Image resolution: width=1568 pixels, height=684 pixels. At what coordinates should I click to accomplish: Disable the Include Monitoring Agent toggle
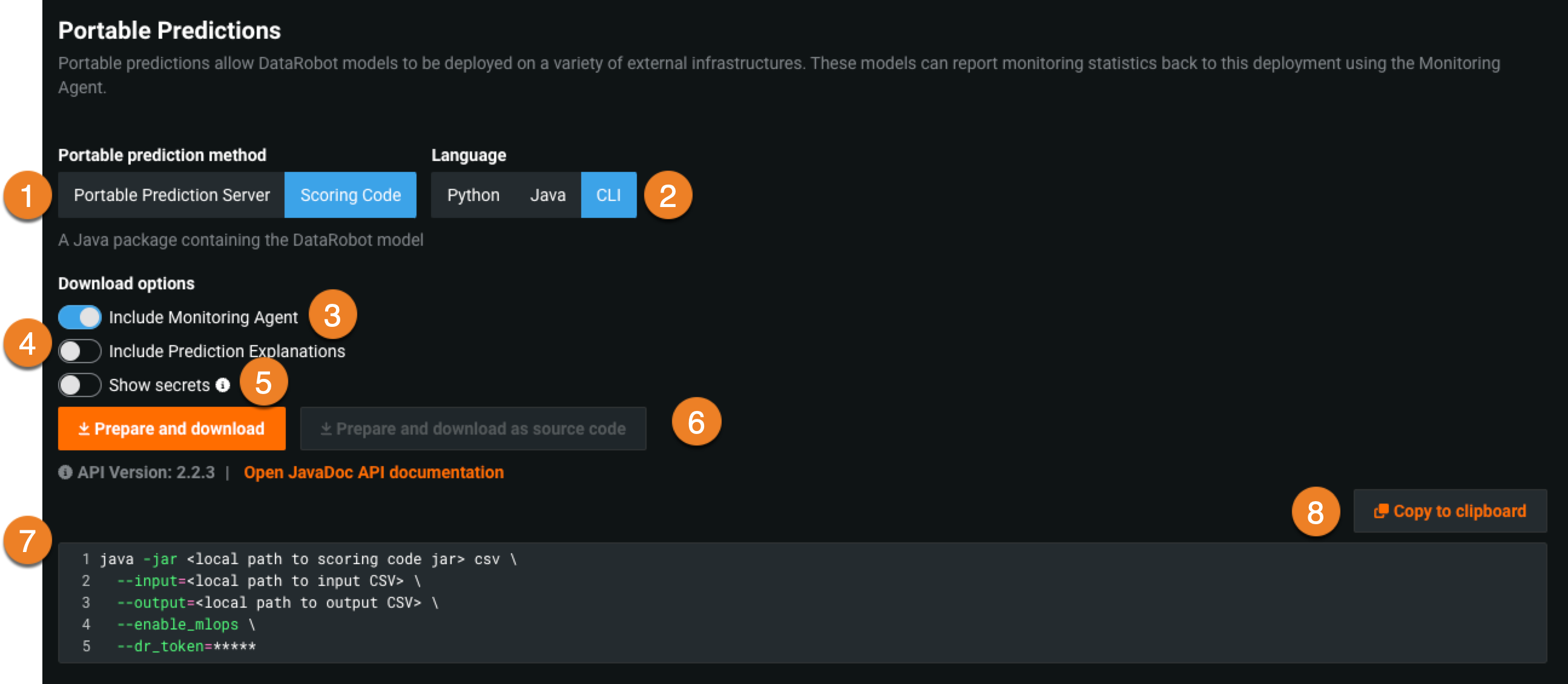tap(80, 317)
